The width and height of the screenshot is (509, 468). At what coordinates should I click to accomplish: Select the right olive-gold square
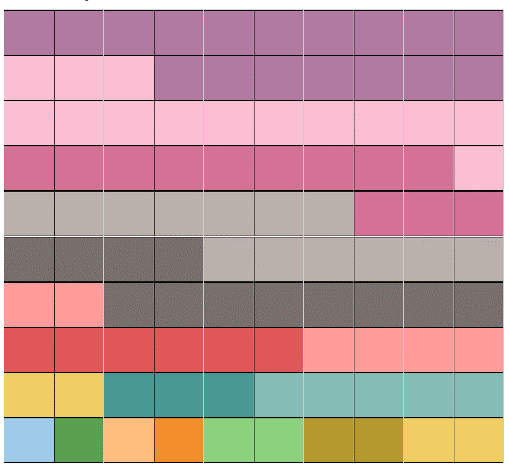379,440
